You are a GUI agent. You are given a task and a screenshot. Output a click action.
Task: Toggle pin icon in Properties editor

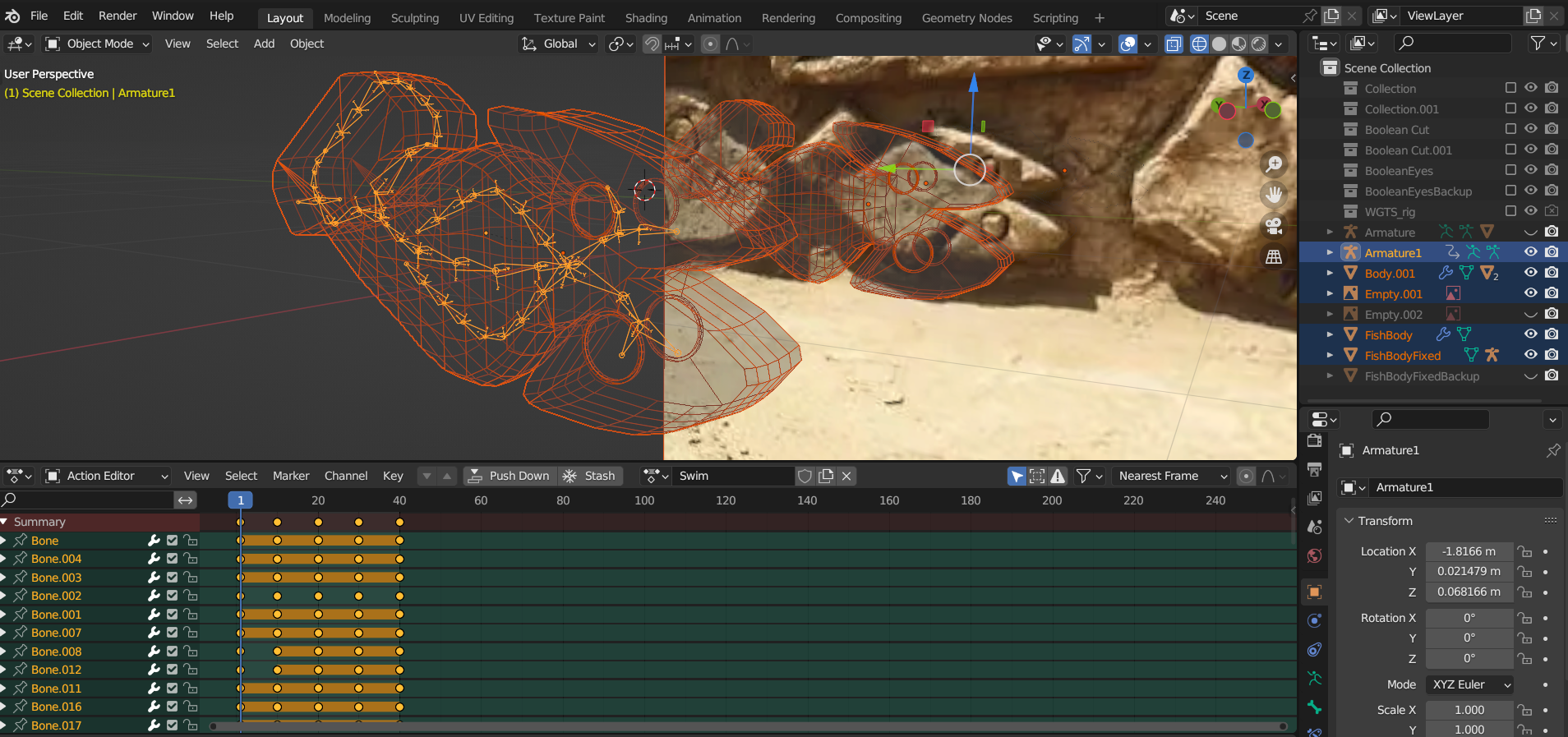1552,450
